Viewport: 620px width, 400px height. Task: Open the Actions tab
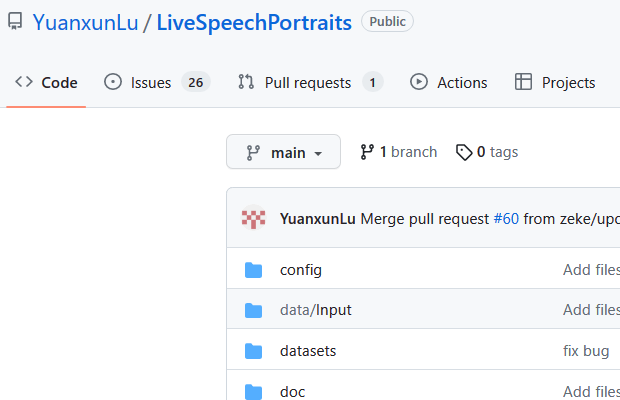(x=448, y=83)
